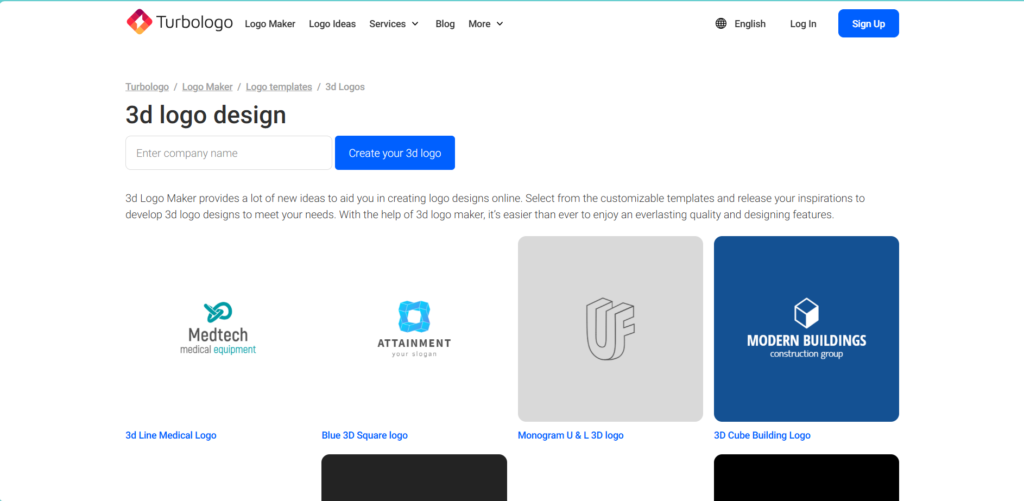The width and height of the screenshot is (1024, 501).
Task: Click the Log In link
Action: coord(803,24)
